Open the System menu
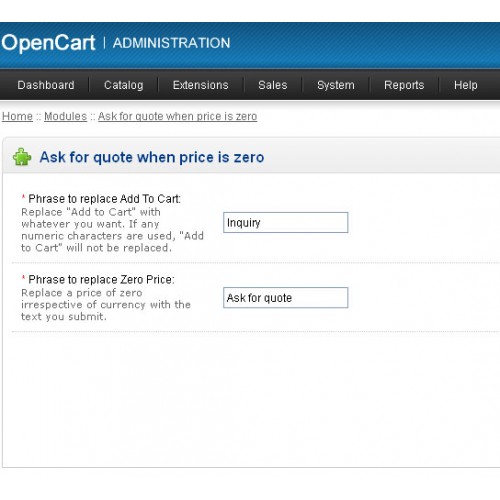The height and width of the screenshot is (500, 500). click(x=336, y=85)
